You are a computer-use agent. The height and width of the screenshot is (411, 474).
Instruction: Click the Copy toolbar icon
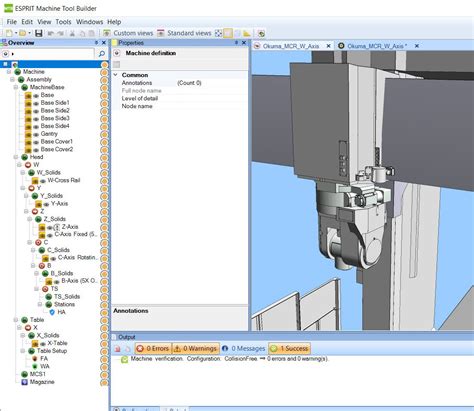pyautogui.click(x=82, y=33)
